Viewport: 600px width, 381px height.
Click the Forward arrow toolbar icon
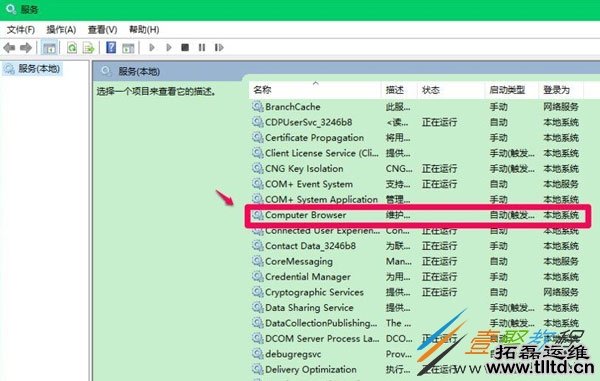pyautogui.click(x=26, y=48)
